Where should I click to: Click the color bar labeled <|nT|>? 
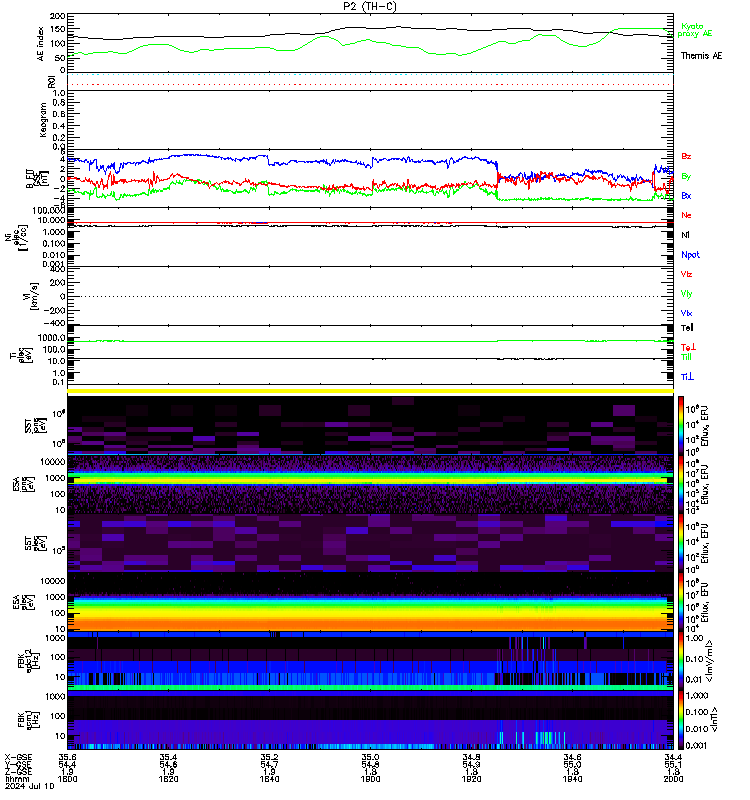click(681, 720)
